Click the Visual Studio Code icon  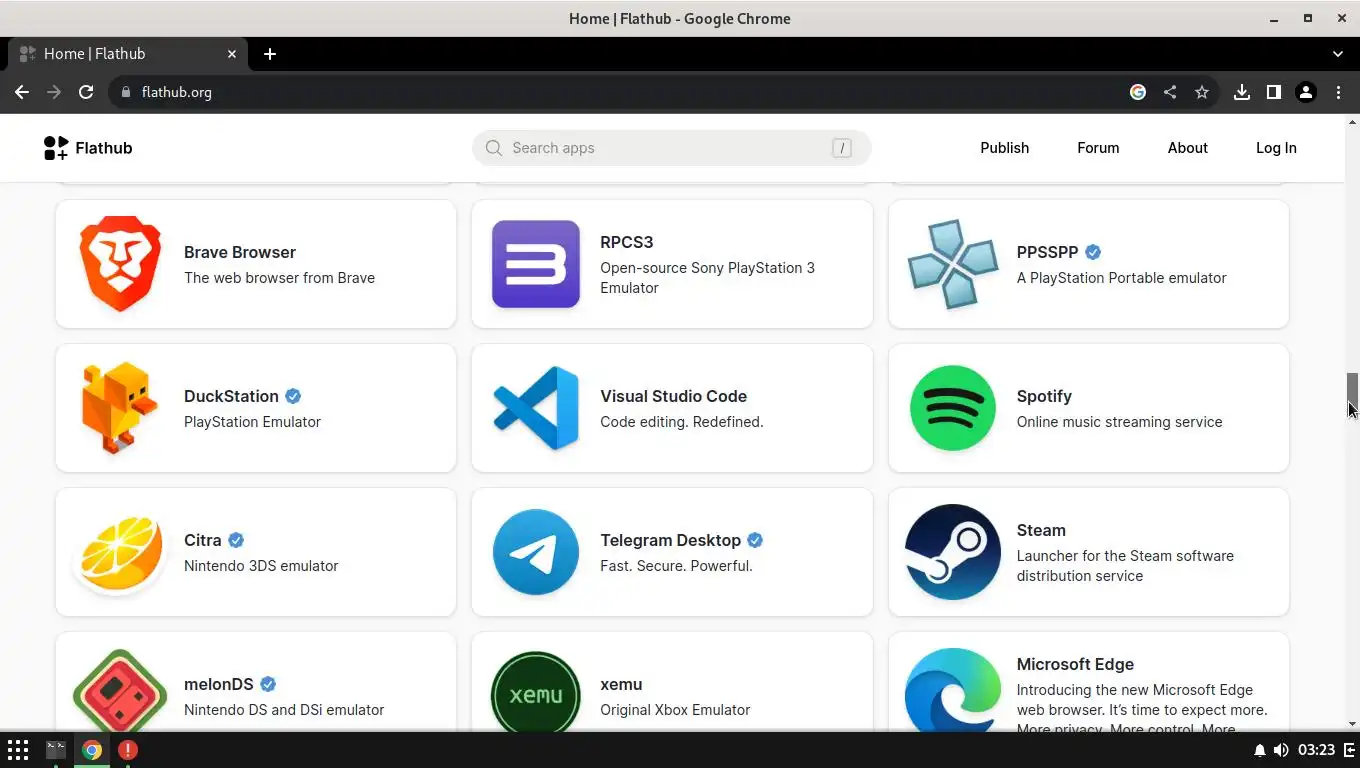coord(536,408)
